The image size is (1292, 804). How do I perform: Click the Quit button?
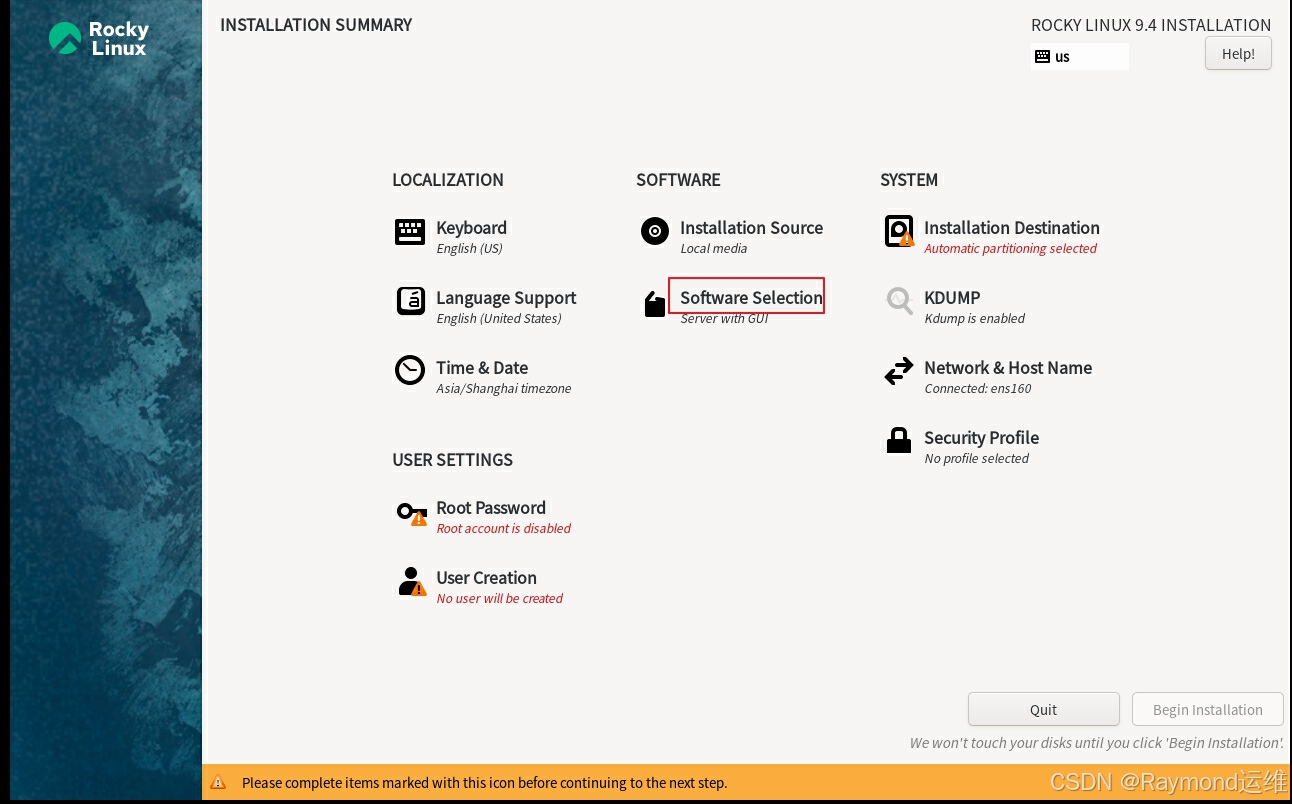(x=1043, y=709)
